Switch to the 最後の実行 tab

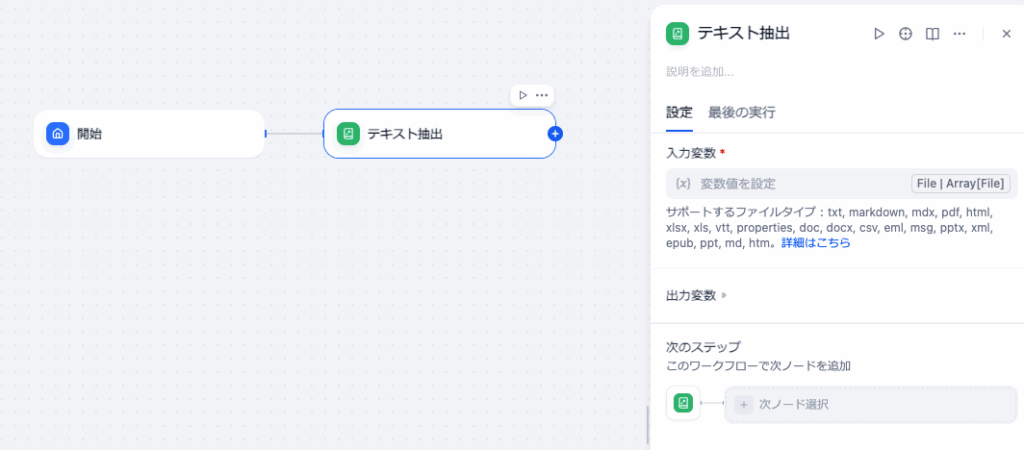741,112
